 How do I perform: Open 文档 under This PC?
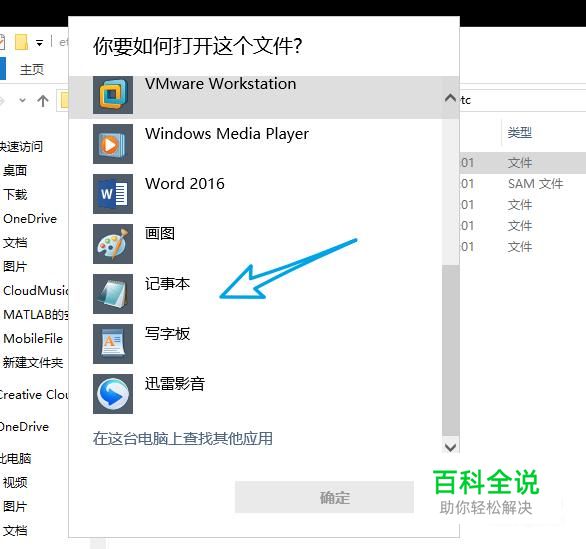15,530
